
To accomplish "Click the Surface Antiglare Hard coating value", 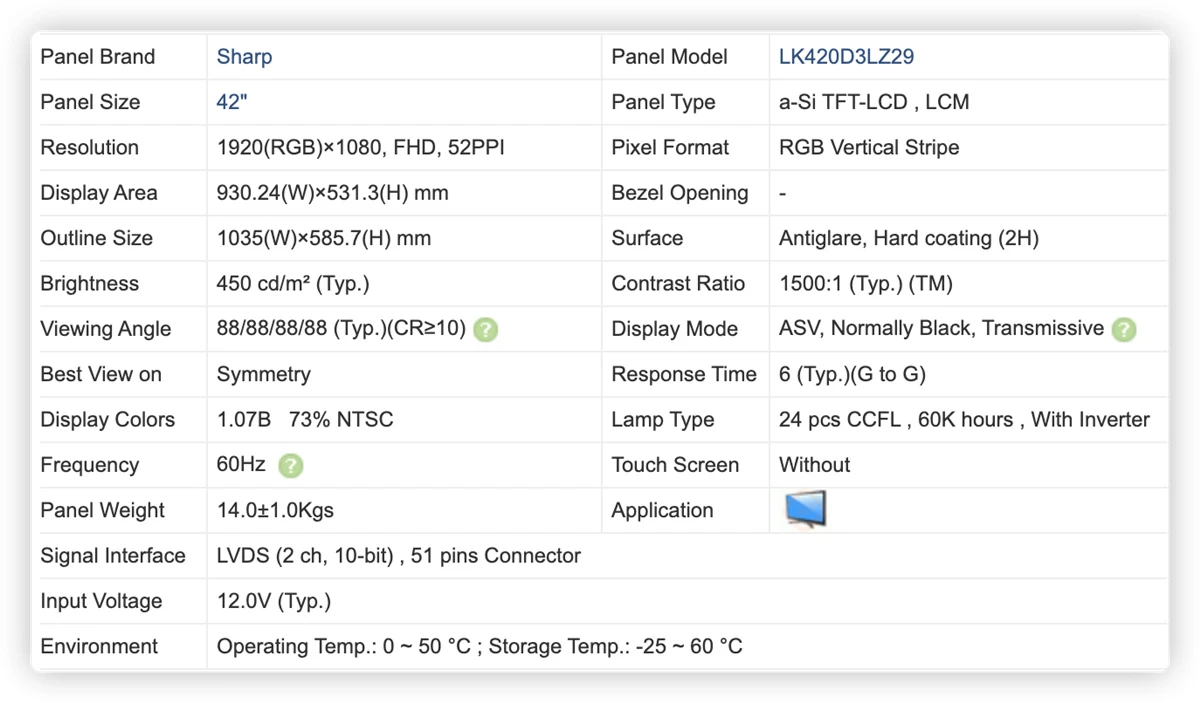I will tap(909, 238).
